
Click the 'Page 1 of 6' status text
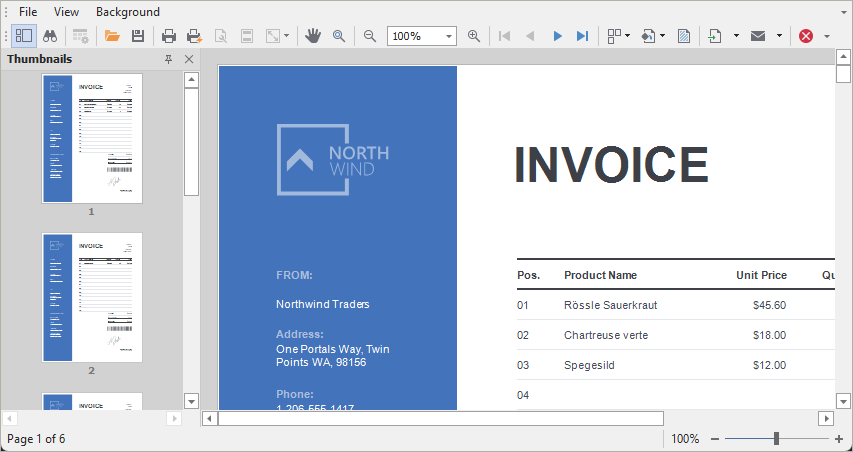click(36, 438)
